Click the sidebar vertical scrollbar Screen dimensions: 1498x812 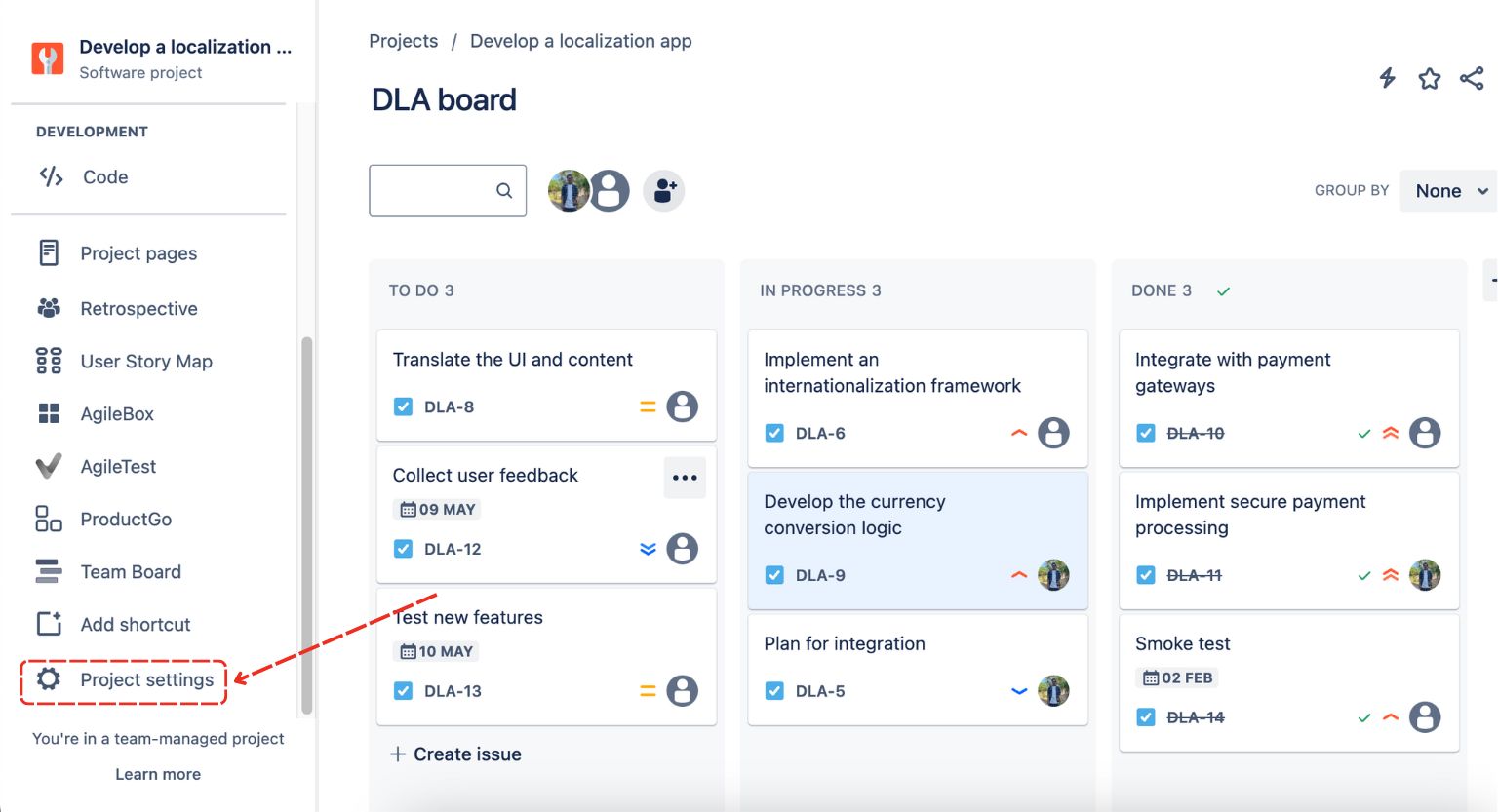tap(307, 526)
